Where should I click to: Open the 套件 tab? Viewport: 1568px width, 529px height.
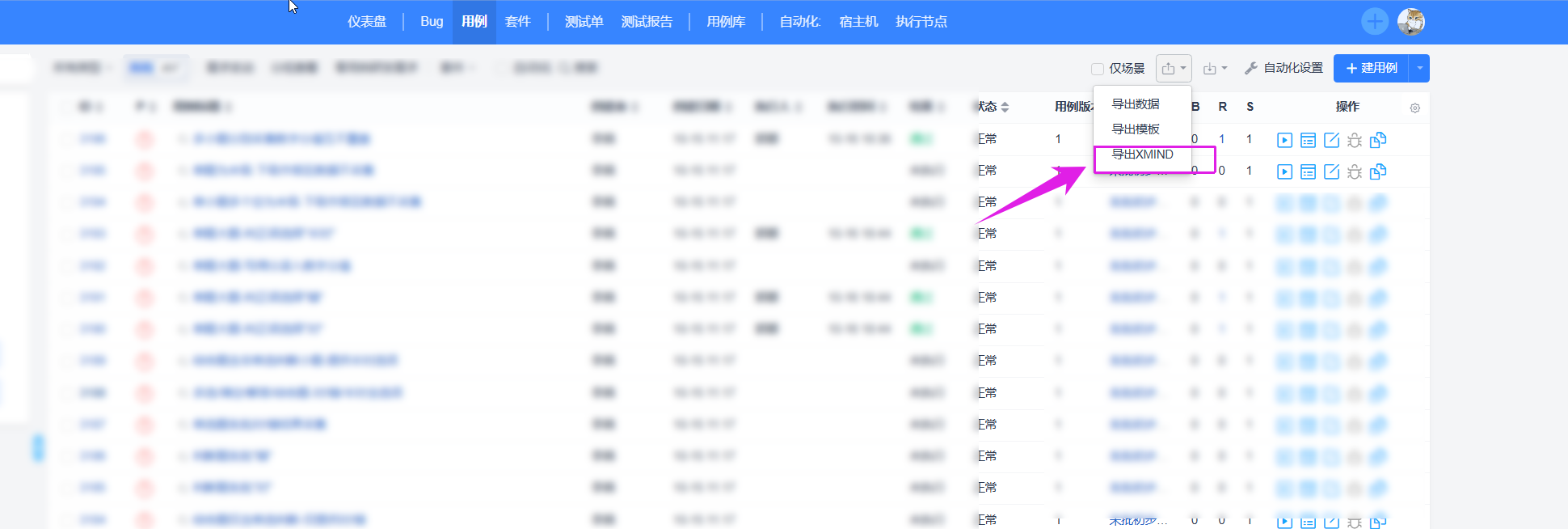[518, 22]
